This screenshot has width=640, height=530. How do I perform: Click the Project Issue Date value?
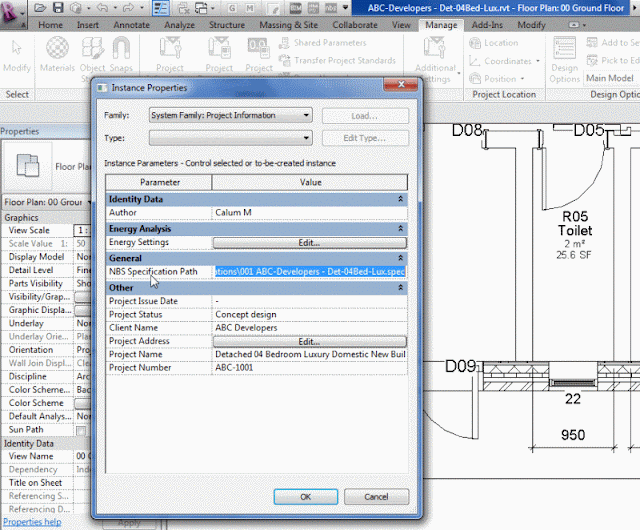[309, 301]
